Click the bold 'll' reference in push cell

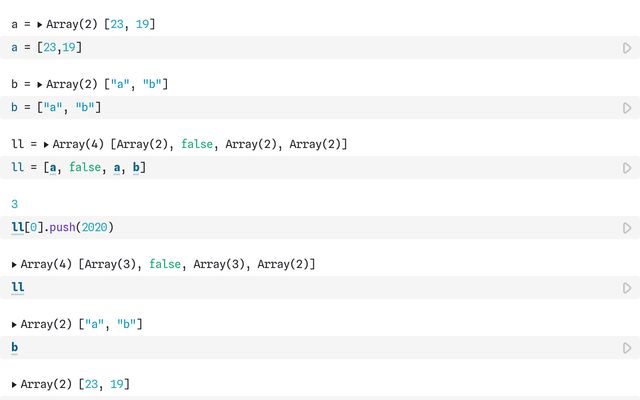[x=18, y=228]
